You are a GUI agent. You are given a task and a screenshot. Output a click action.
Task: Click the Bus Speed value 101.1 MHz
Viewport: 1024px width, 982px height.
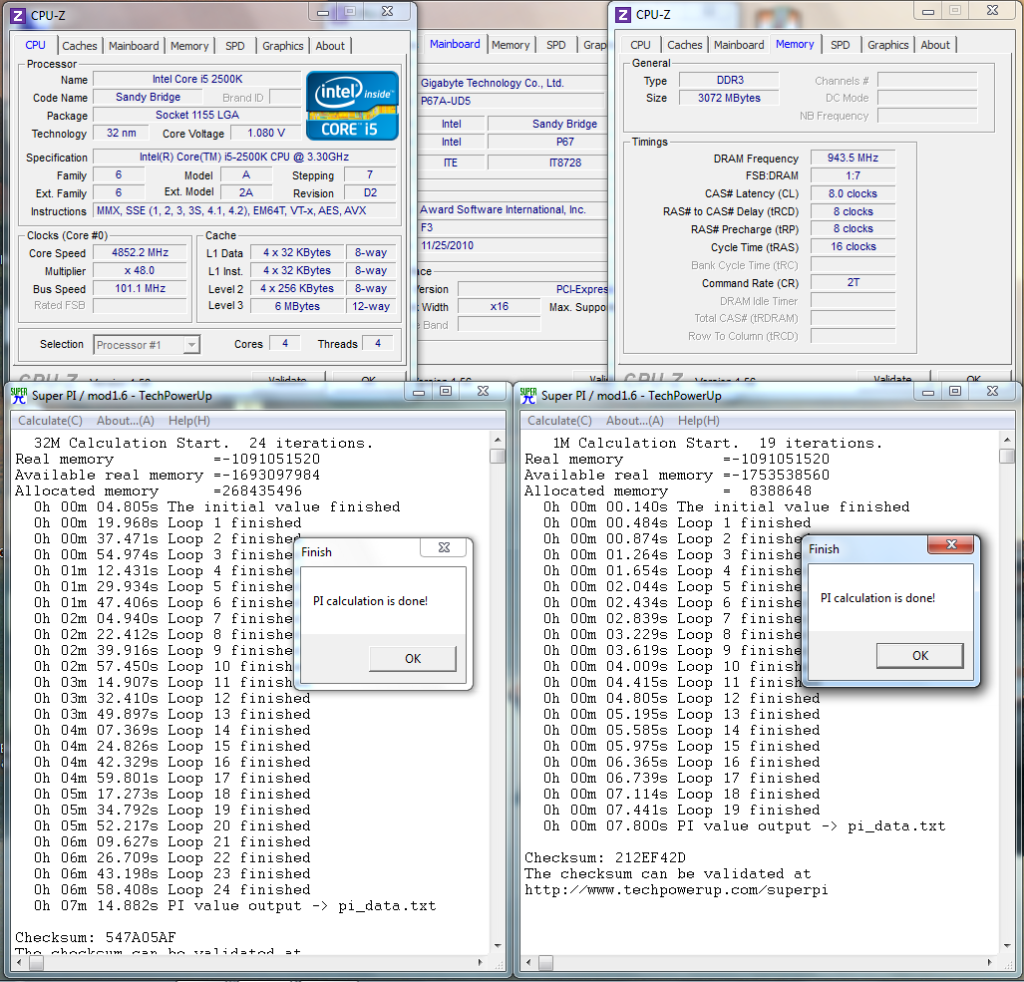pos(140,288)
